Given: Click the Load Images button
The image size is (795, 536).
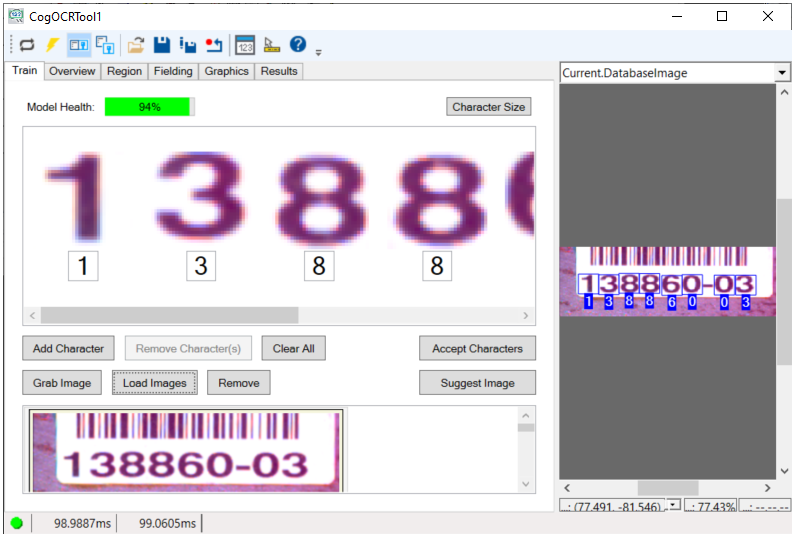Looking at the screenshot, I should coord(155,383).
